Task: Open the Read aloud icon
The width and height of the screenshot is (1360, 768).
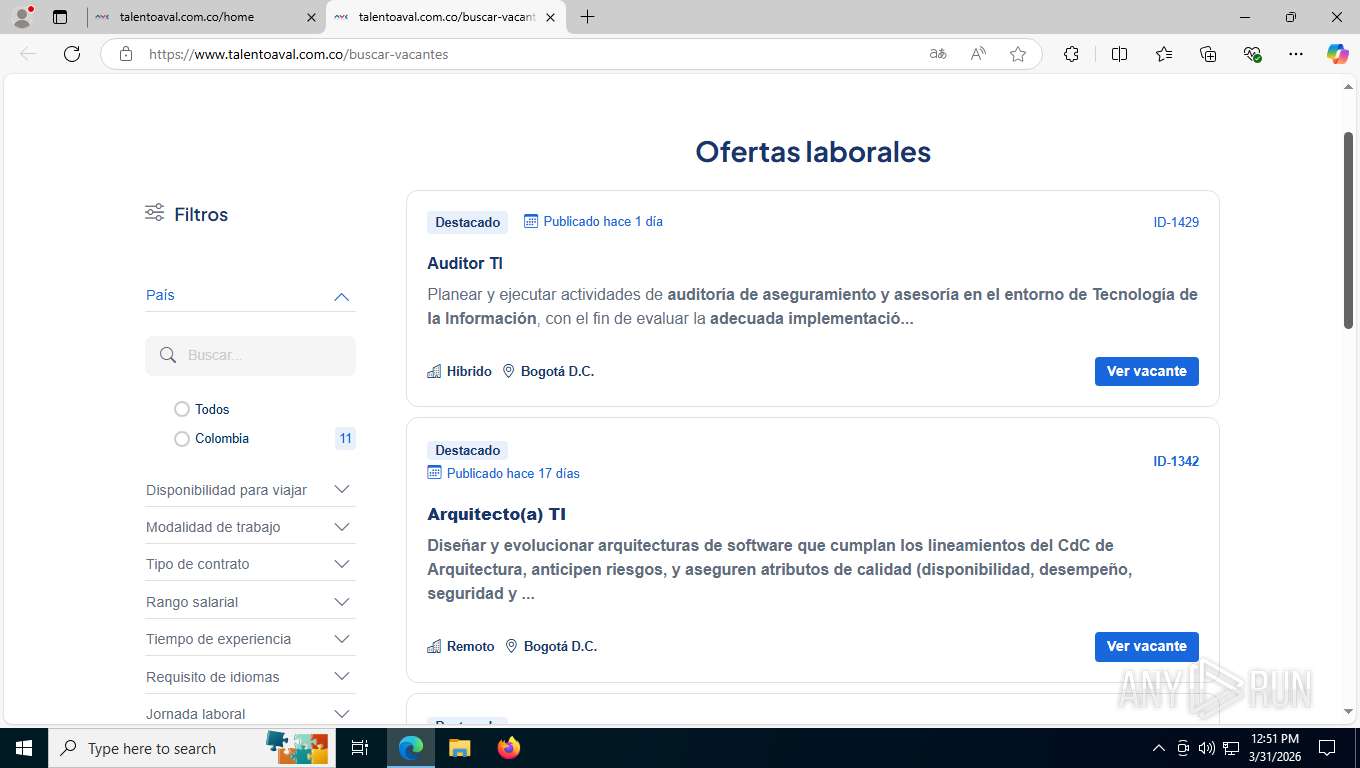Action: tap(978, 54)
